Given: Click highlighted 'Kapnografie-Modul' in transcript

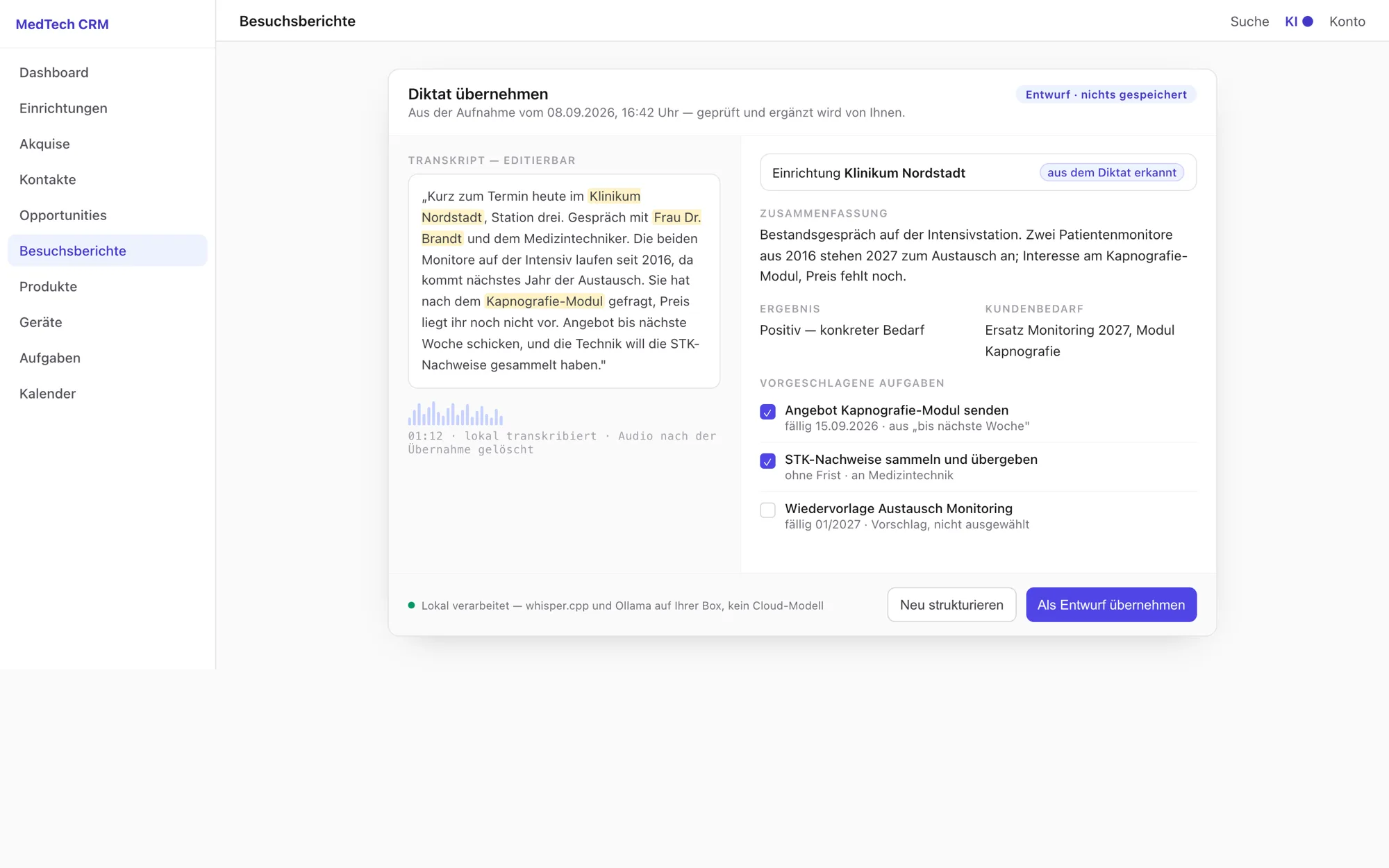Looking at the screenshot, I should click(544, 301).
